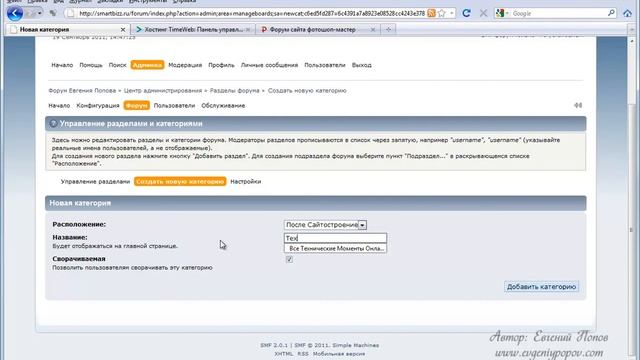Select Создать новую категорию tab
The height and width of the screenshot is (360, 640).
[x=180, y=181]
